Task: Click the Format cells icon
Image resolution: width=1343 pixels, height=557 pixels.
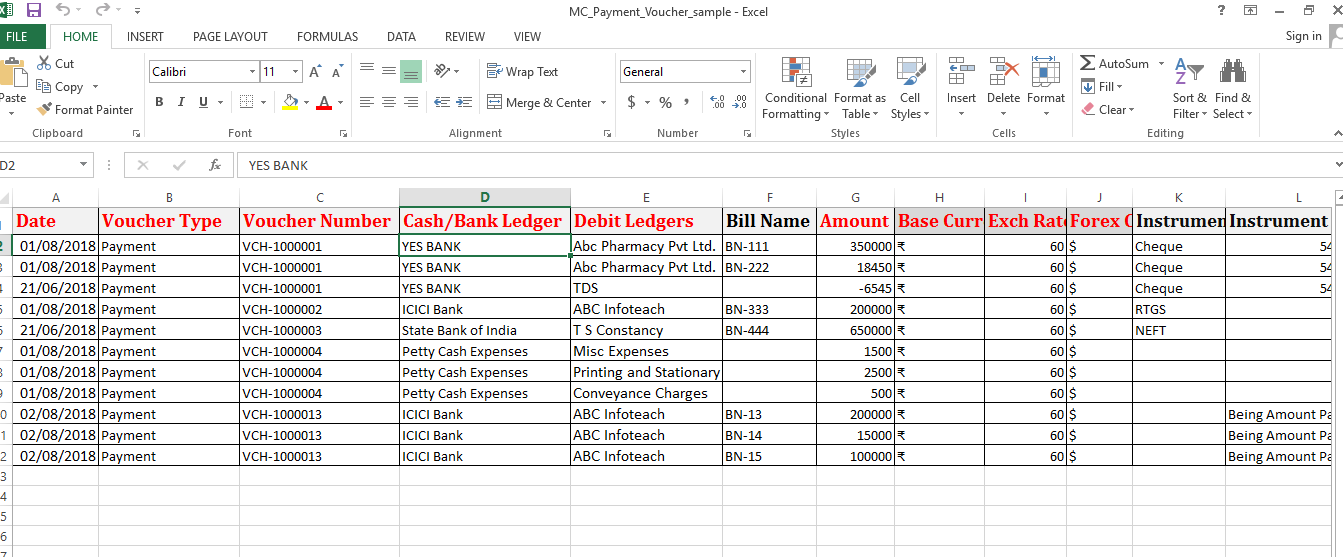Action: [x=1046, y=72]
